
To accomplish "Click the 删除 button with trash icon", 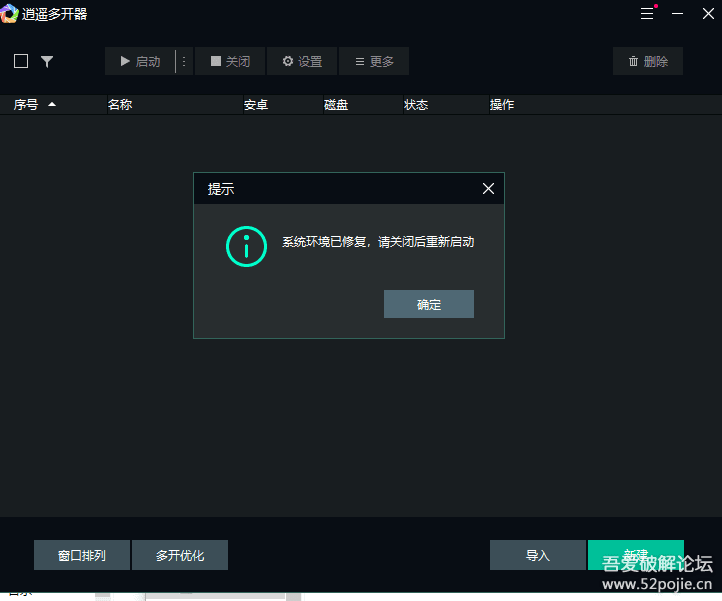I will pyautogui.click(x=648, y=61).
